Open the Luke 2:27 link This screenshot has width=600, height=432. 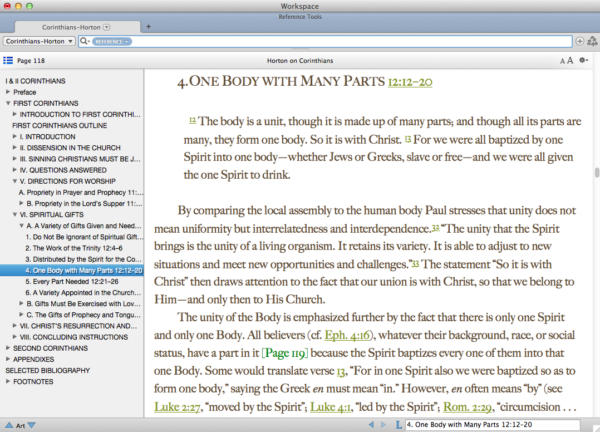tap(177, 407)
